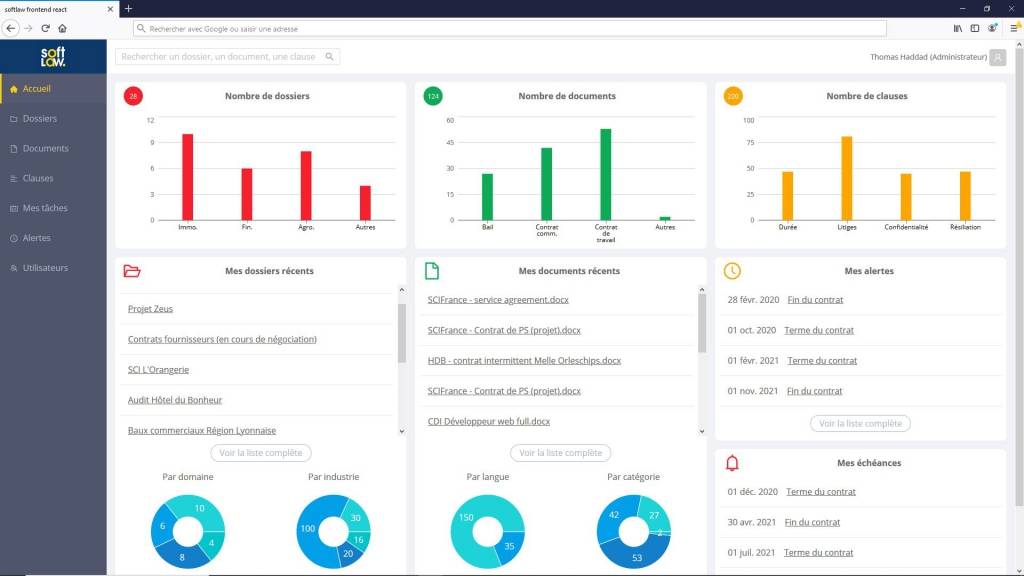Open the Dossiers section in the sidebar
1024x576 pixels.
[x=39, y=118]
